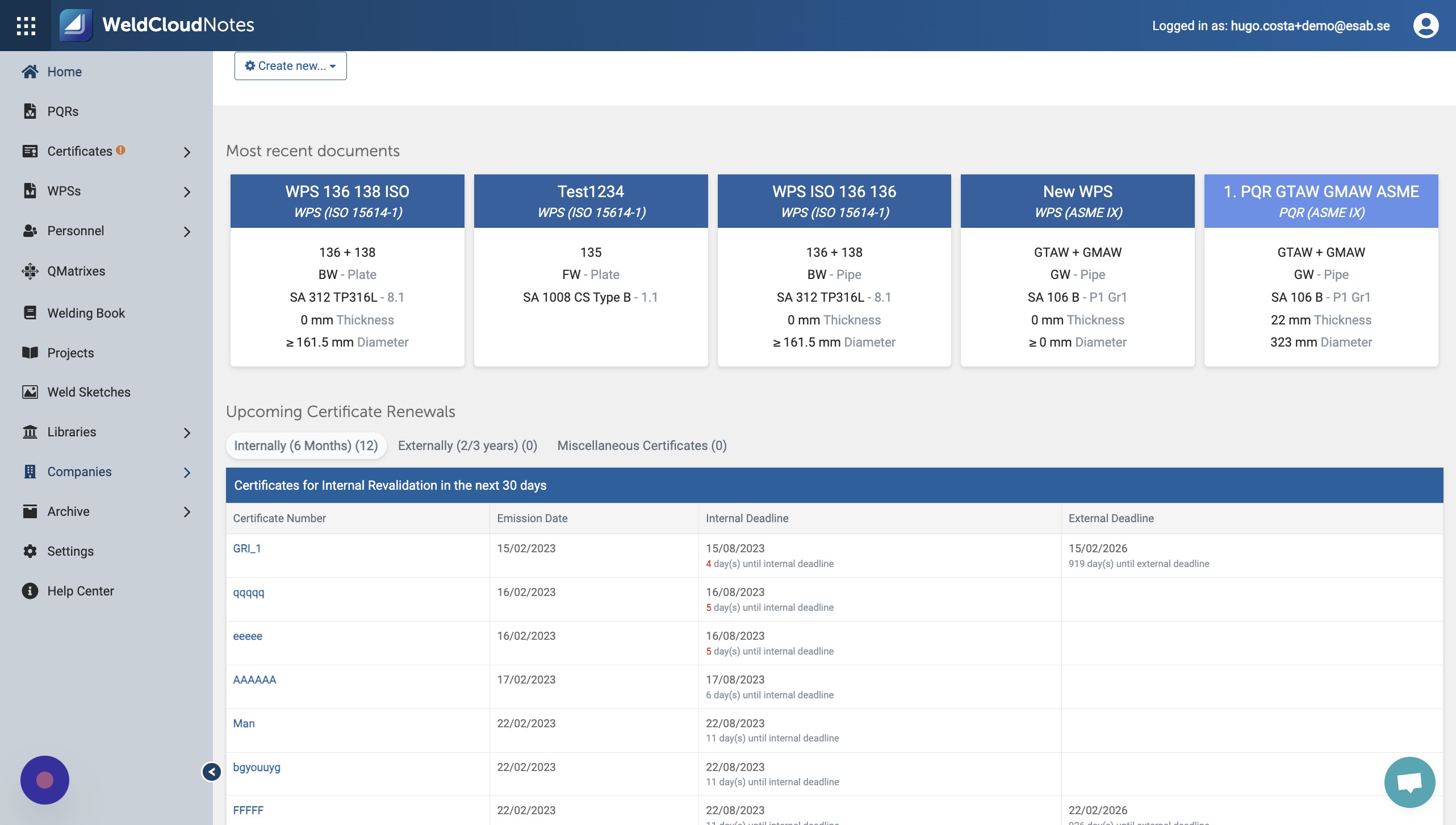Switch to Externally (2/3 years) tab
The width and height of the screenshot is (1456, 825).
click(x=467, y=445)
